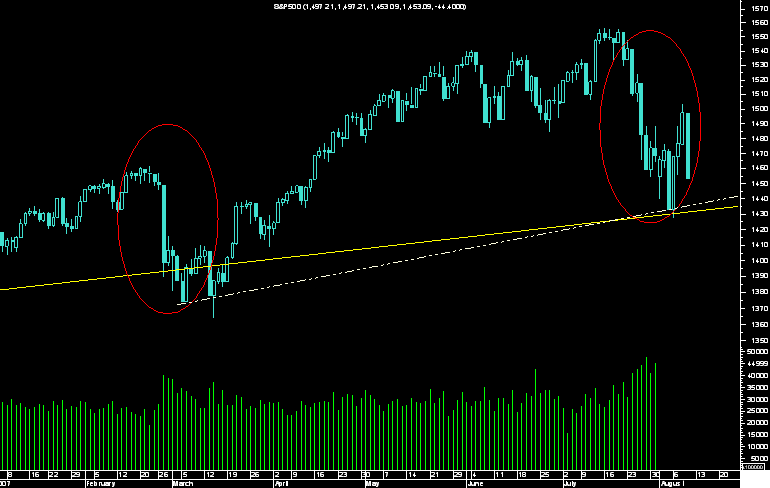Select the 1410 price axis label

760,245
